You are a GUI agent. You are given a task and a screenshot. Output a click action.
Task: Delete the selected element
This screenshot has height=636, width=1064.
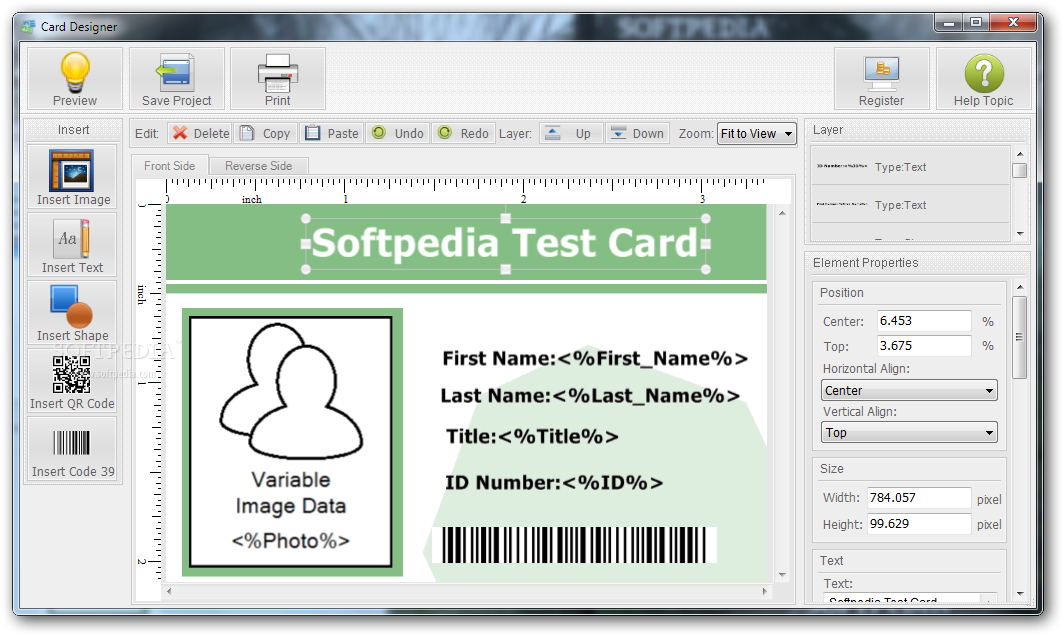click(200, 133)
